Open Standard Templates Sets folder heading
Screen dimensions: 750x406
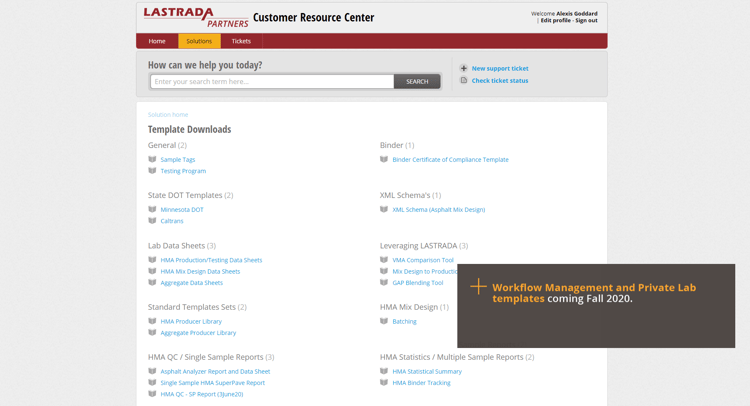(197, 307)
